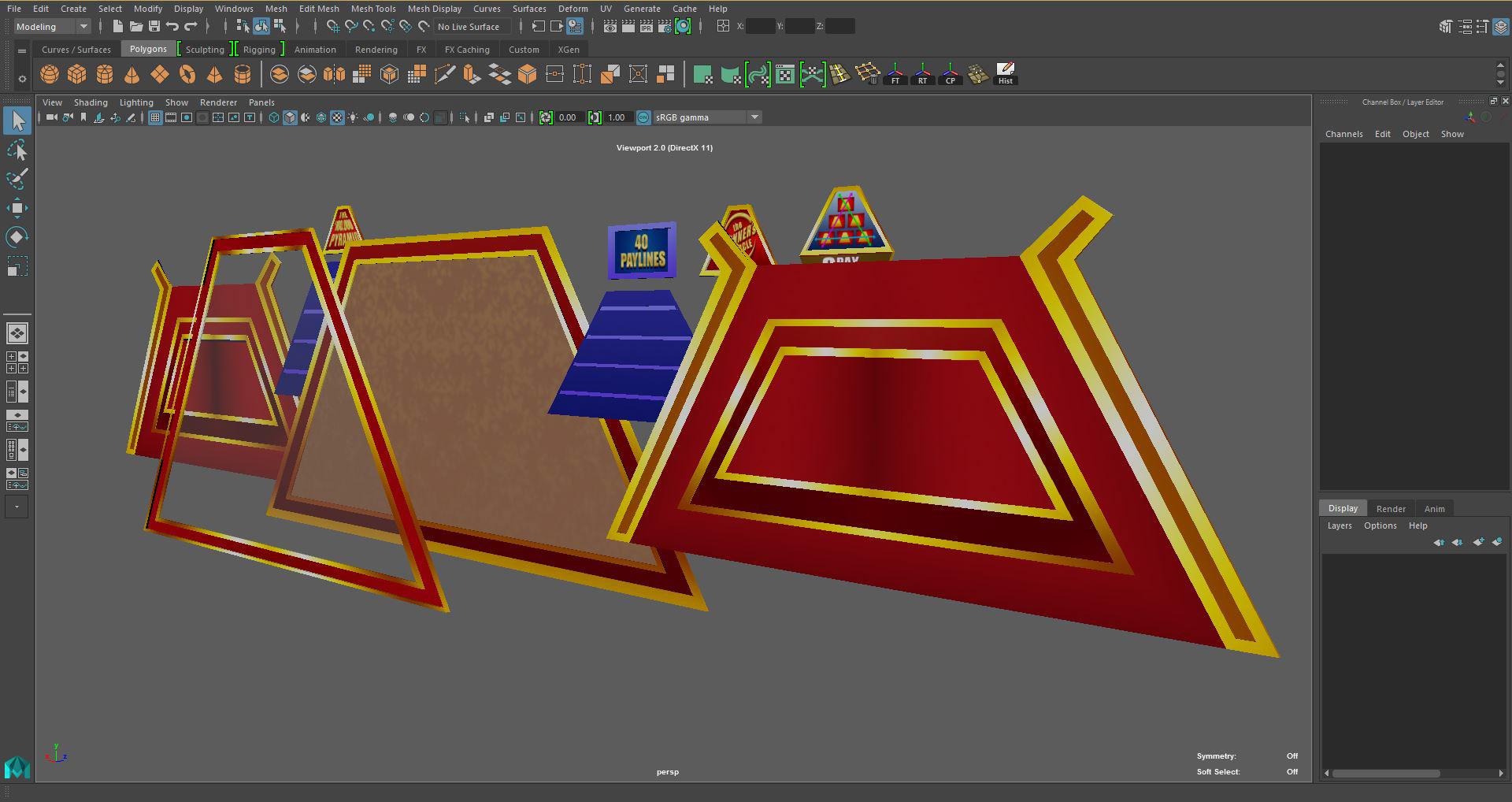Screen dimensions: 1512x802
Task: Open the viewport Shading menu
Action: pyautogui.click(x=91, y=102)
